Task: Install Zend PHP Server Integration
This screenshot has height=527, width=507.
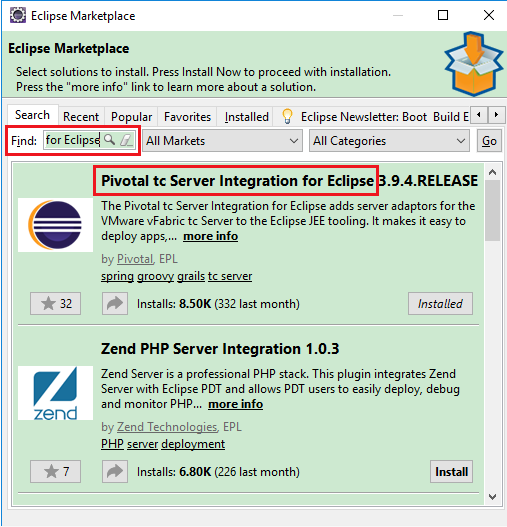Action: 451,471
